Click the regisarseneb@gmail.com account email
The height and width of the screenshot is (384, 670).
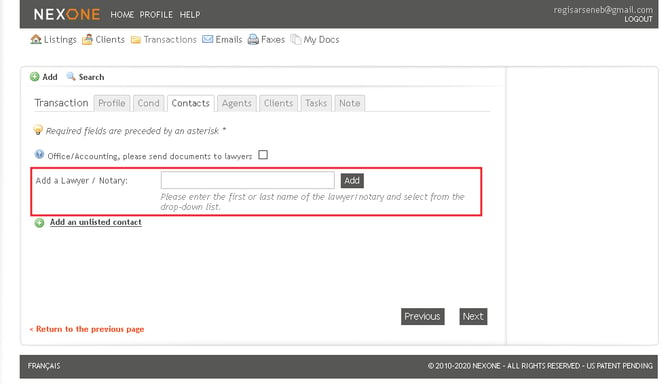[x=603, y=9]
